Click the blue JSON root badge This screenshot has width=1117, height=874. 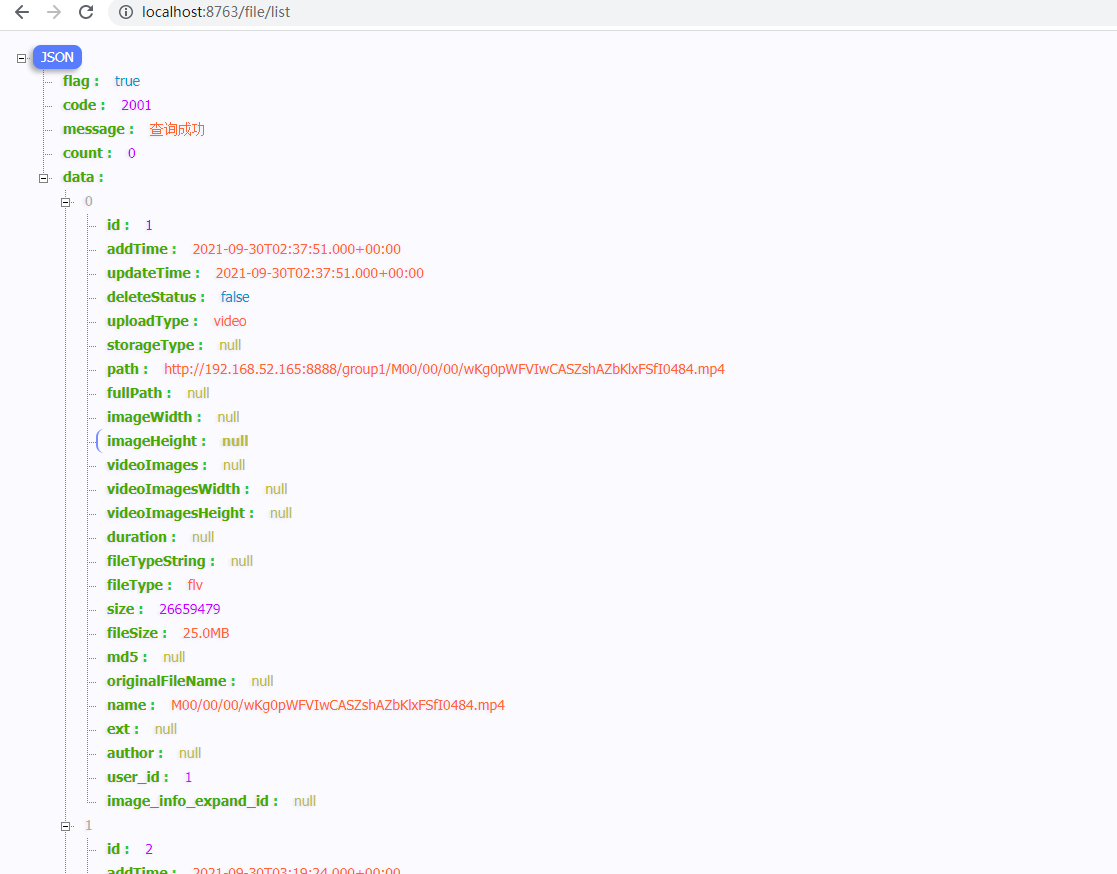click(x=57, y=57)
